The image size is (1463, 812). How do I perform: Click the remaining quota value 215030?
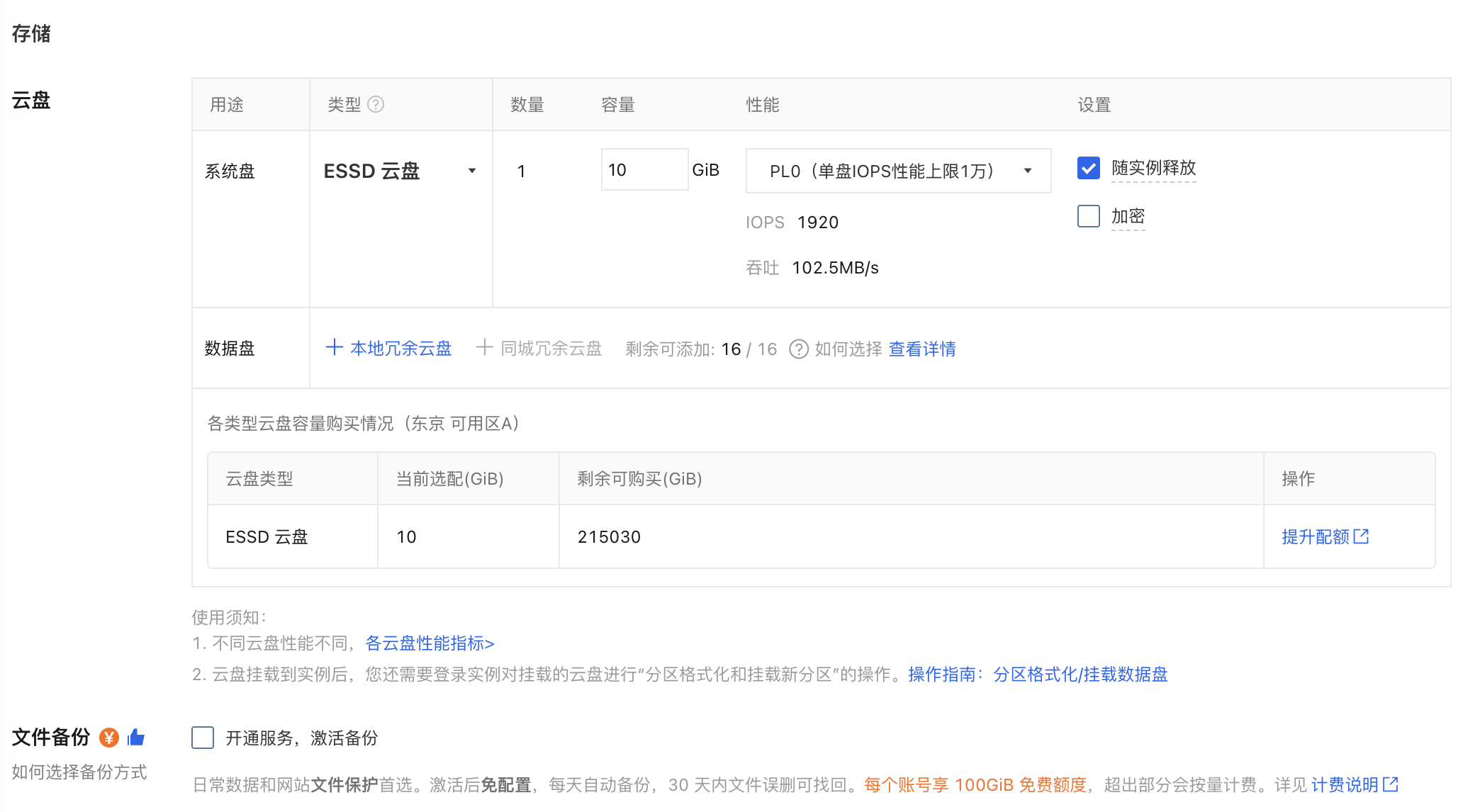point(609,537)
